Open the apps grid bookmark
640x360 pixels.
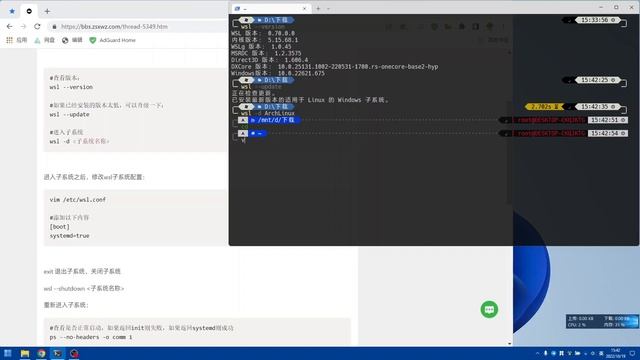[x=16, y=40]
